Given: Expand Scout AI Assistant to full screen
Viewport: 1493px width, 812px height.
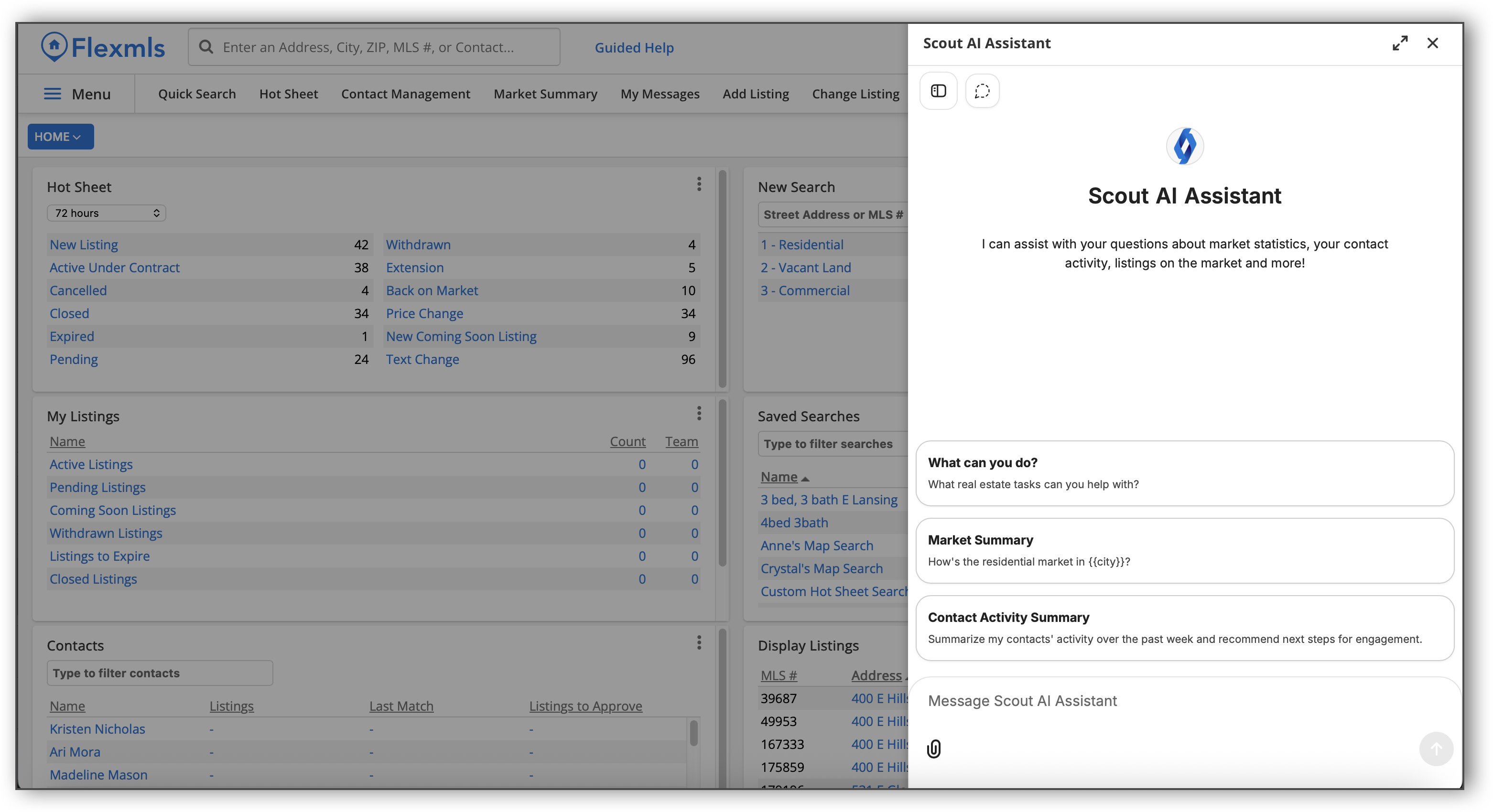Looking at the screenshot, I should pos(1400,43).
